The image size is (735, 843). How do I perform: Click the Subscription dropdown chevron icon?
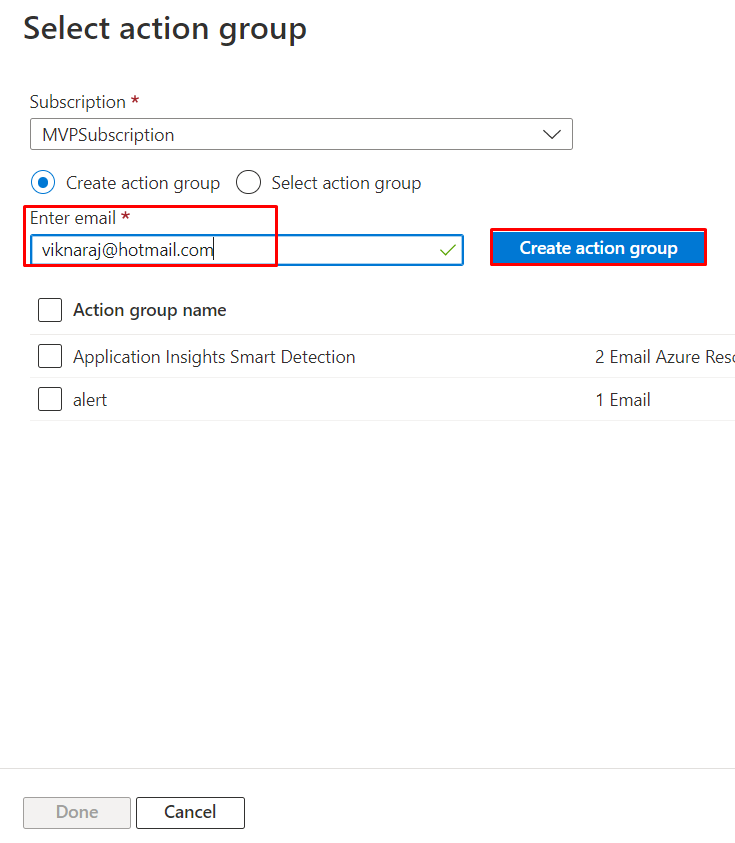(551, 133)
